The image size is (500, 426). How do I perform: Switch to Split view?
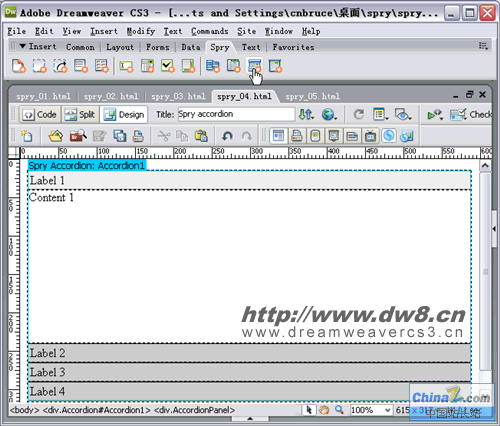pos(80,115)
